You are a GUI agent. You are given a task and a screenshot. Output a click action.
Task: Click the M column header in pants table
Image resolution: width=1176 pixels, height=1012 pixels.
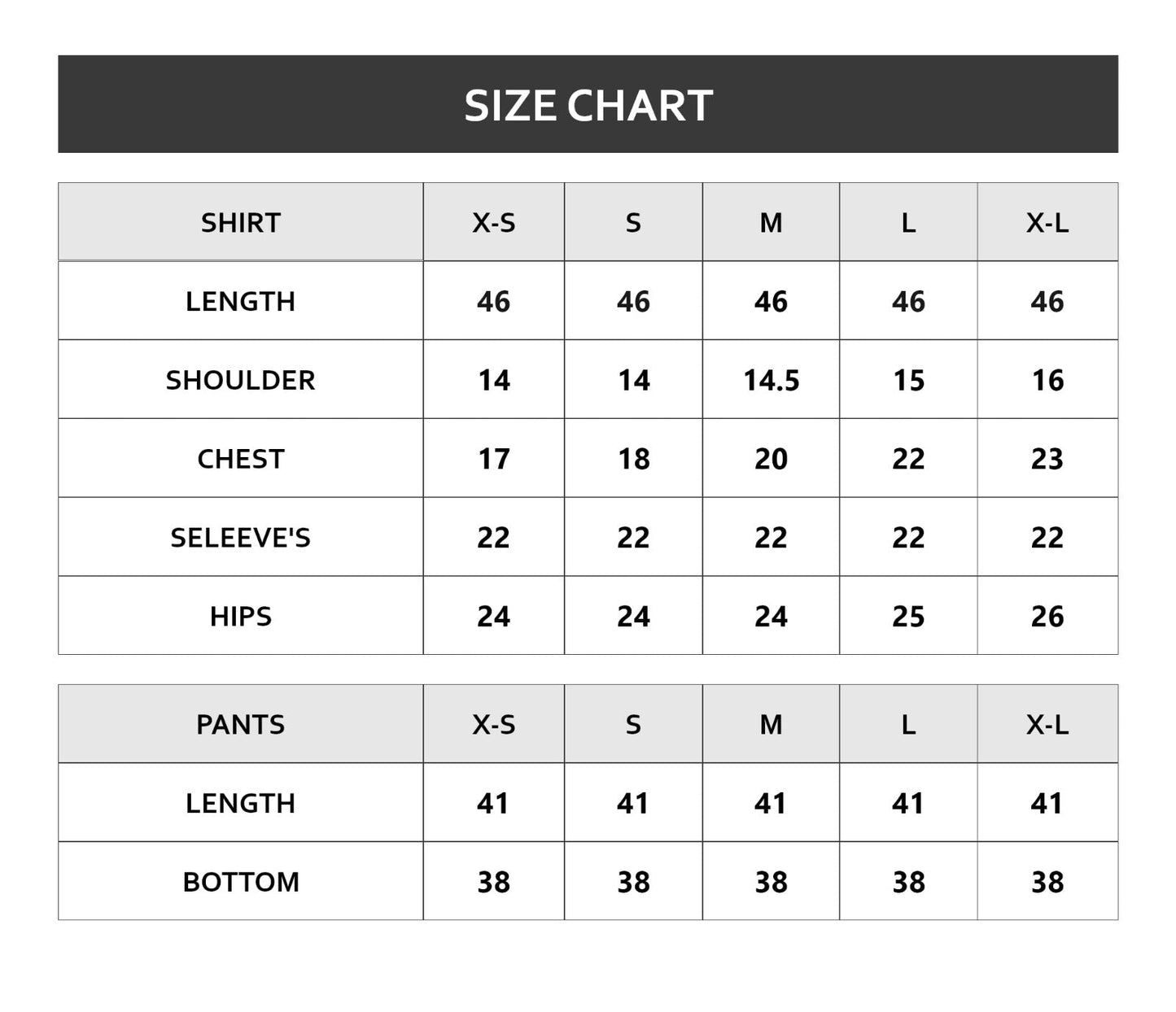[x=771, y=725]
